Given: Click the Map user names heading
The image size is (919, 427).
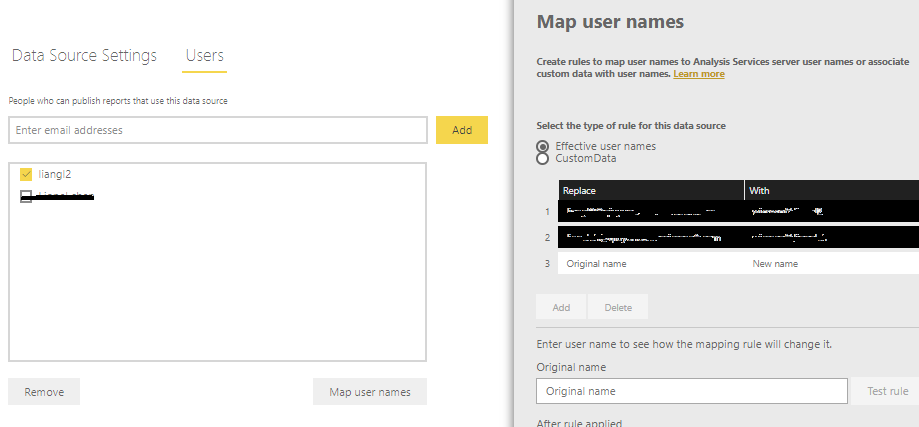Looking at the screenshot, I should click(x=610, y=22).
